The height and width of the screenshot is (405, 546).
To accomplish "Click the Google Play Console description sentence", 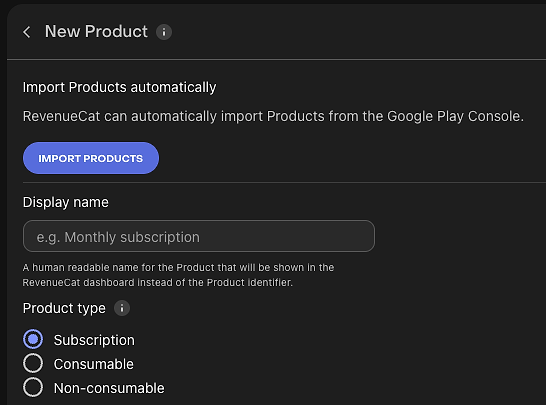I will (273, 116).
